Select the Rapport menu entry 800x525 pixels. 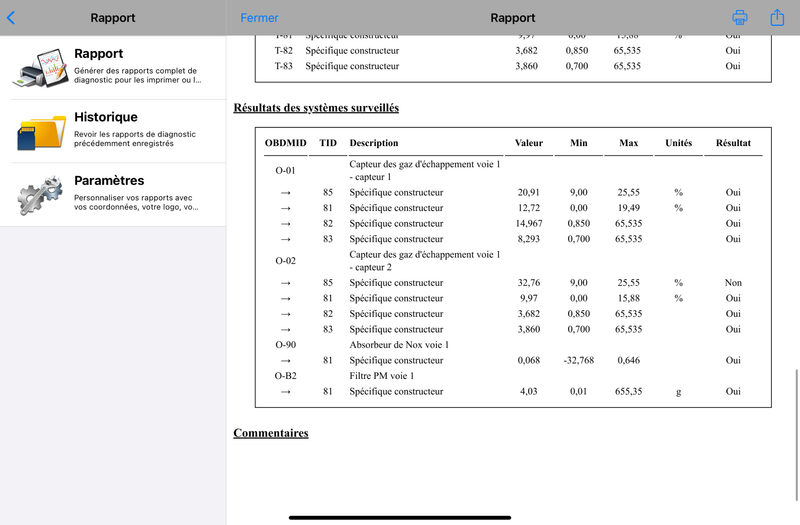point(113,67)
